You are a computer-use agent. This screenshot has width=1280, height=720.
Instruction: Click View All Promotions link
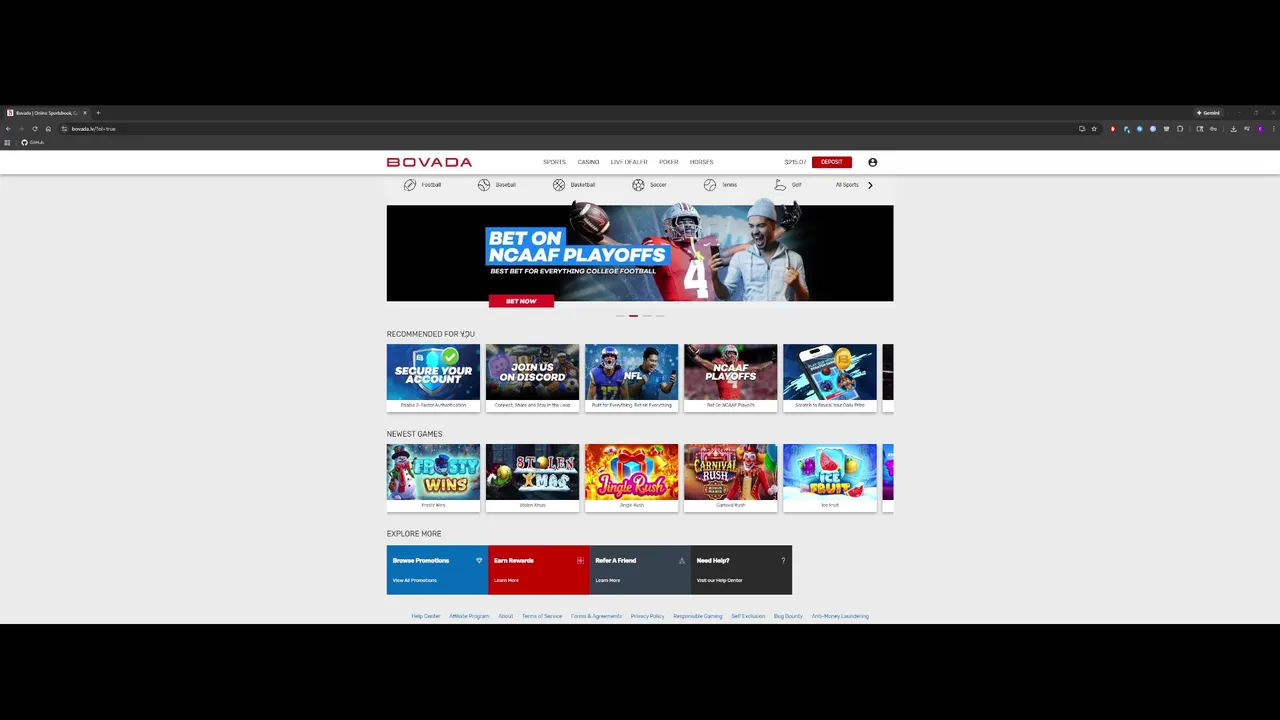click(x=414, y=580)
